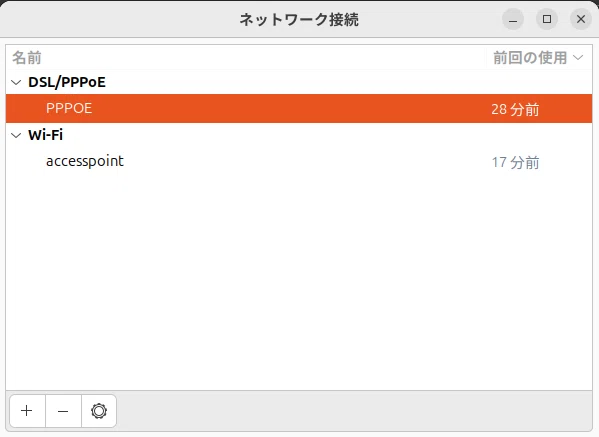Select the PPPOE connection entry

(299, 108)
